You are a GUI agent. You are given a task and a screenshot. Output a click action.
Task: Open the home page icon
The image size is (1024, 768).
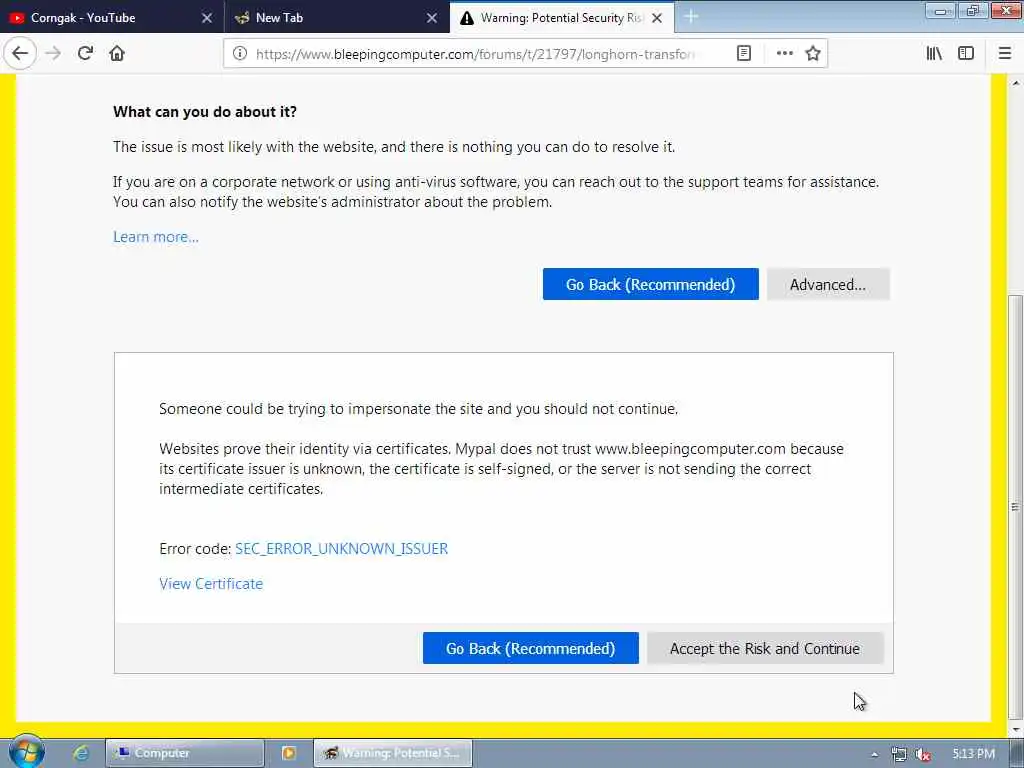pos(117,54)
